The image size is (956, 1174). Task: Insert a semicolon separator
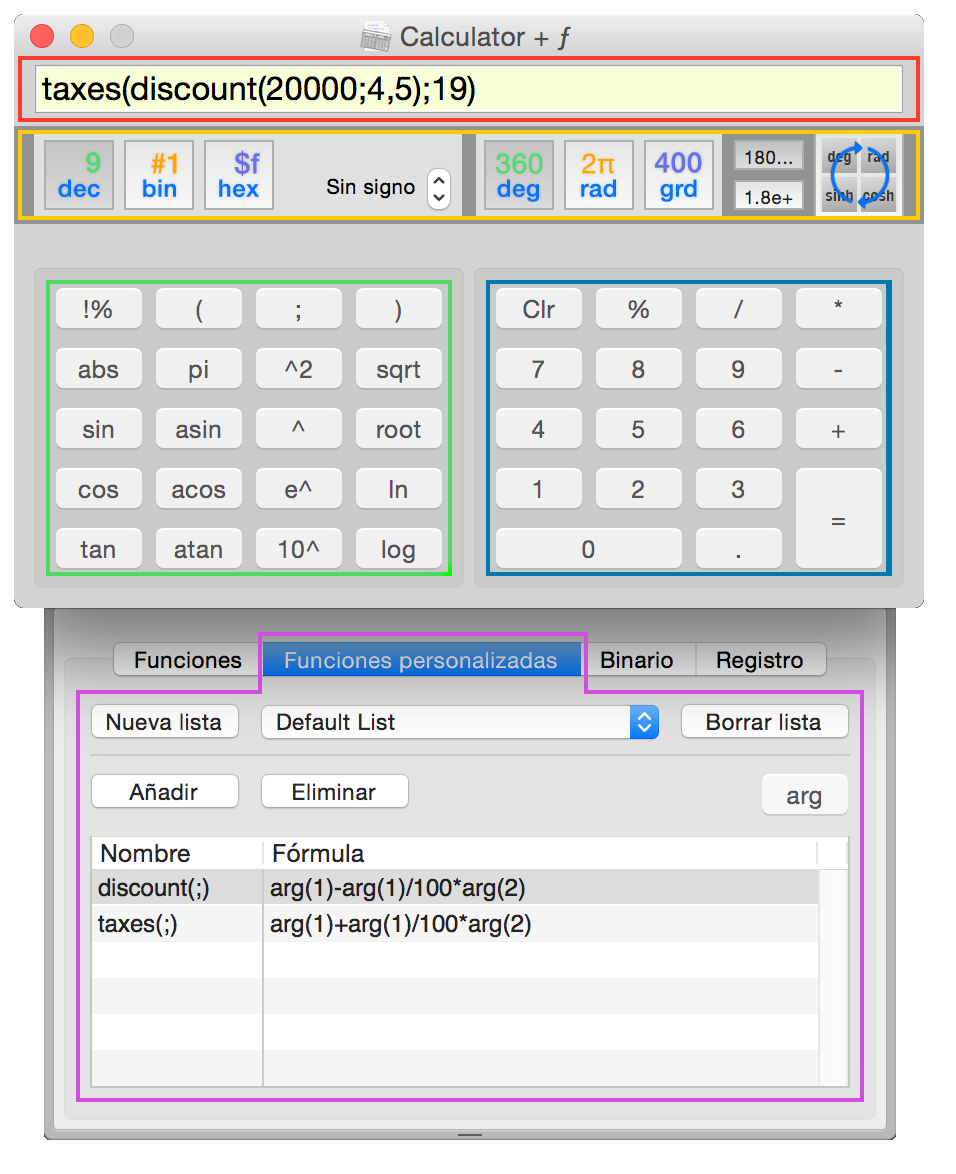[x=299, y=309]
